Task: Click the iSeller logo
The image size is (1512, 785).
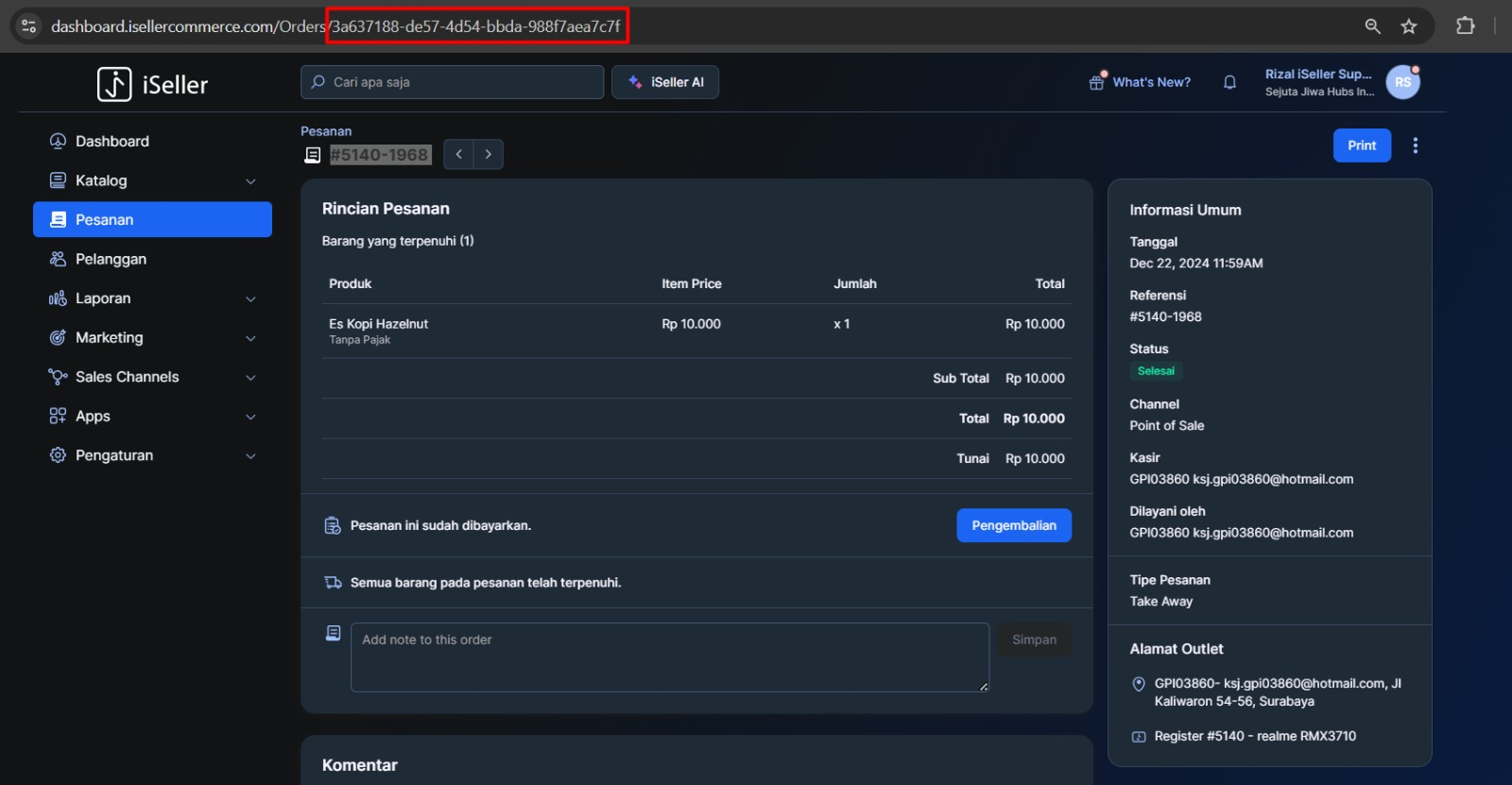Action: [x=152, y=84]
